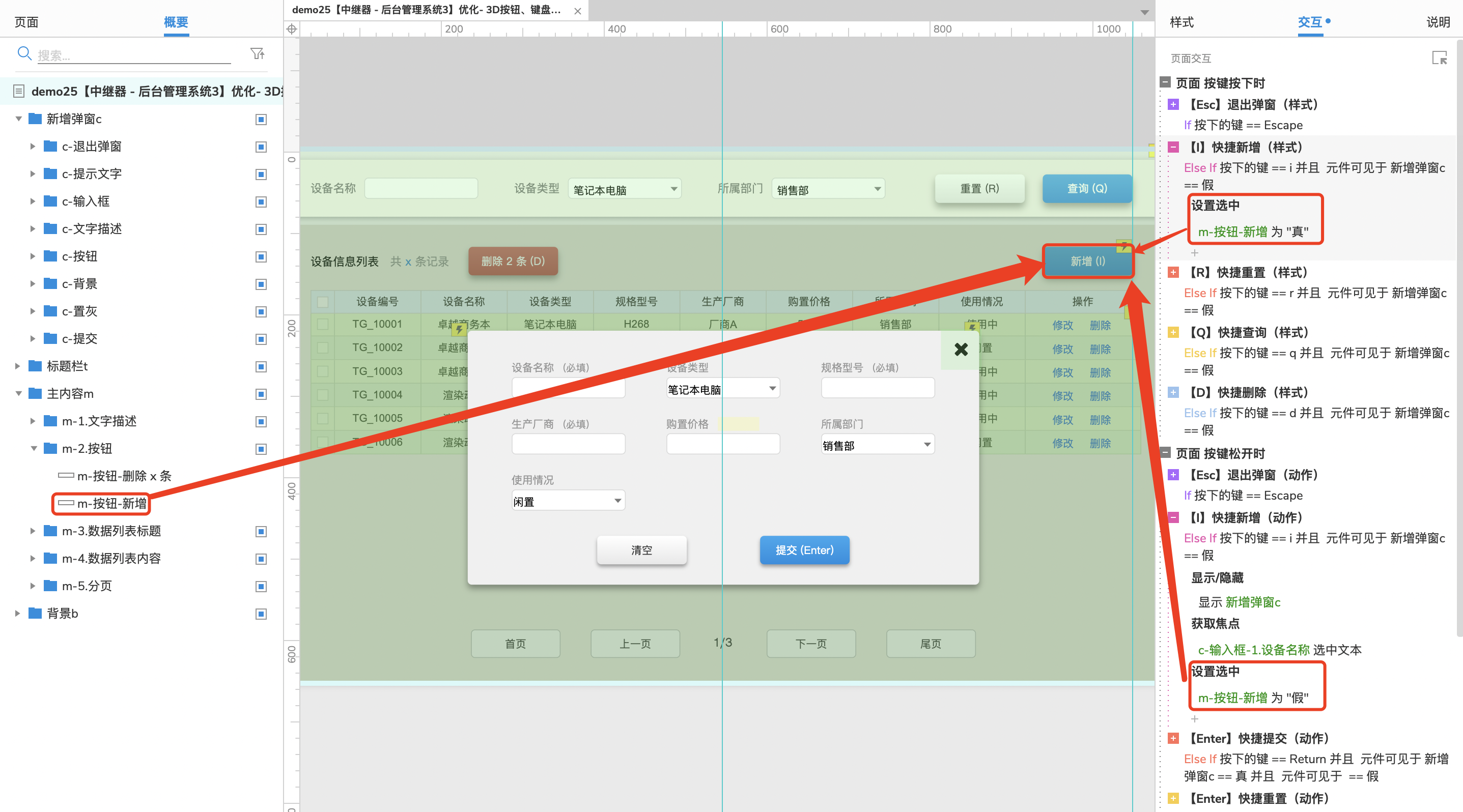Click the ruler origin crosshair icon
Viewport: 1463px width, 812px height.
291,29
